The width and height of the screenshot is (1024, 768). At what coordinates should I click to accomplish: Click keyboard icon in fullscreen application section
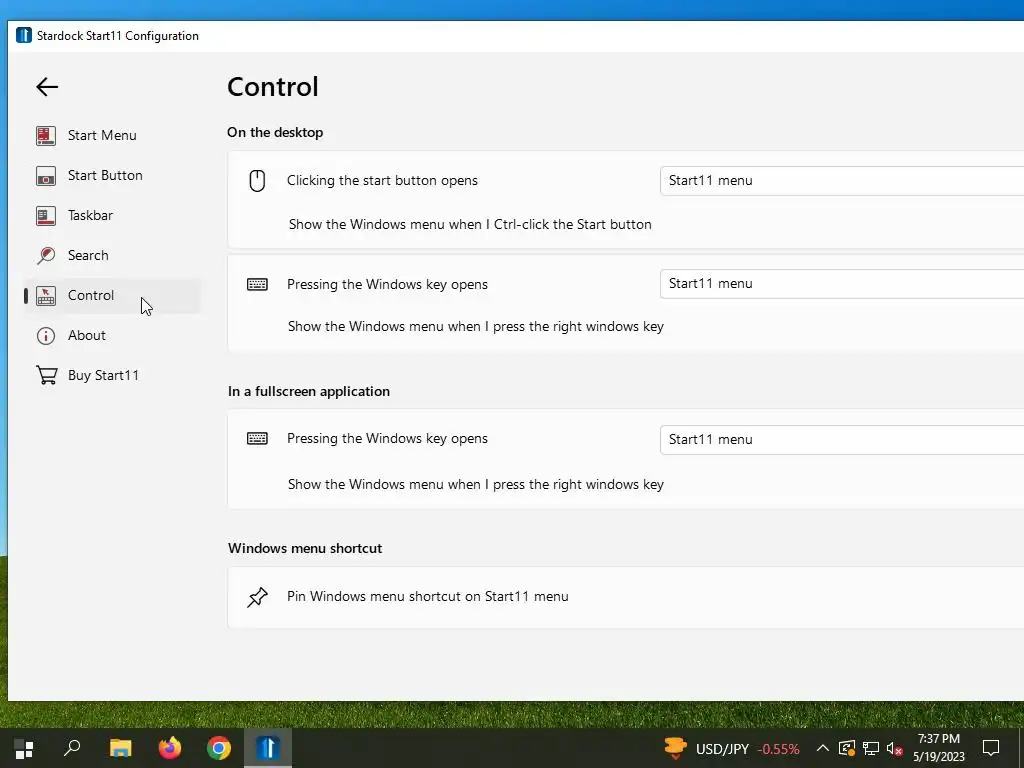point(257,438)
